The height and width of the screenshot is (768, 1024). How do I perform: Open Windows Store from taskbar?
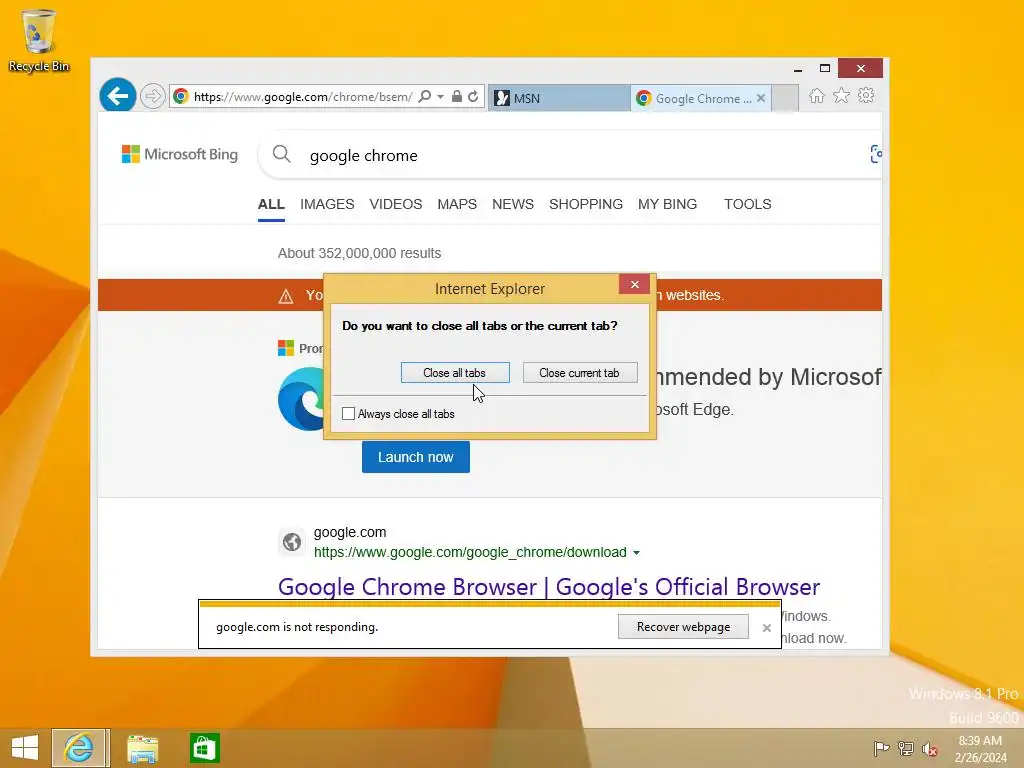[204, 748]
